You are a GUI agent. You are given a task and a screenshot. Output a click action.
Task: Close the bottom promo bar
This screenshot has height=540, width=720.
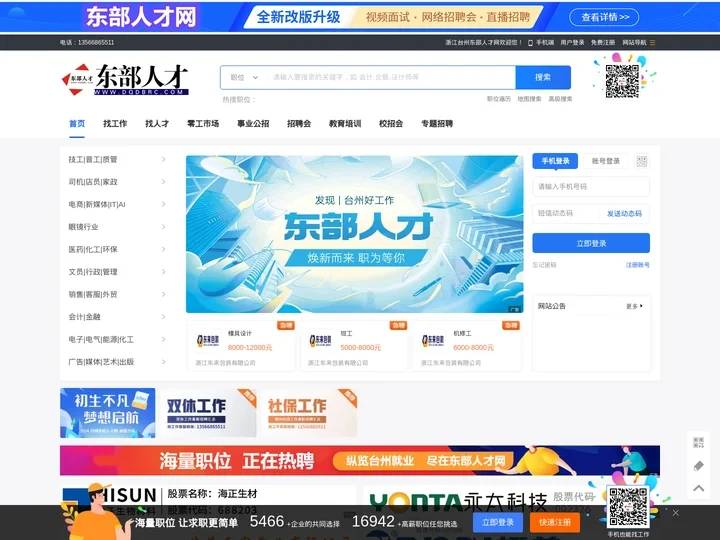(x=675, y=513)
